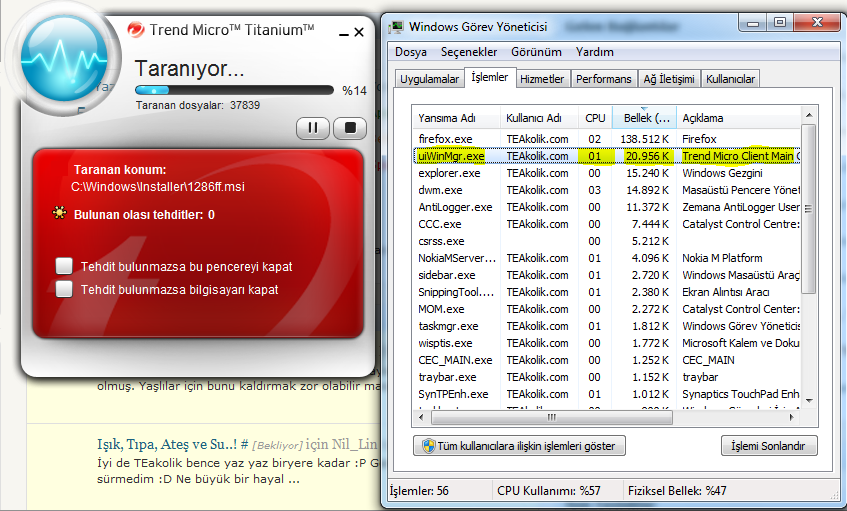
Task: Sort by the Yansıma Adı column header
Action: pyautogui.click(x=456, y=118)
